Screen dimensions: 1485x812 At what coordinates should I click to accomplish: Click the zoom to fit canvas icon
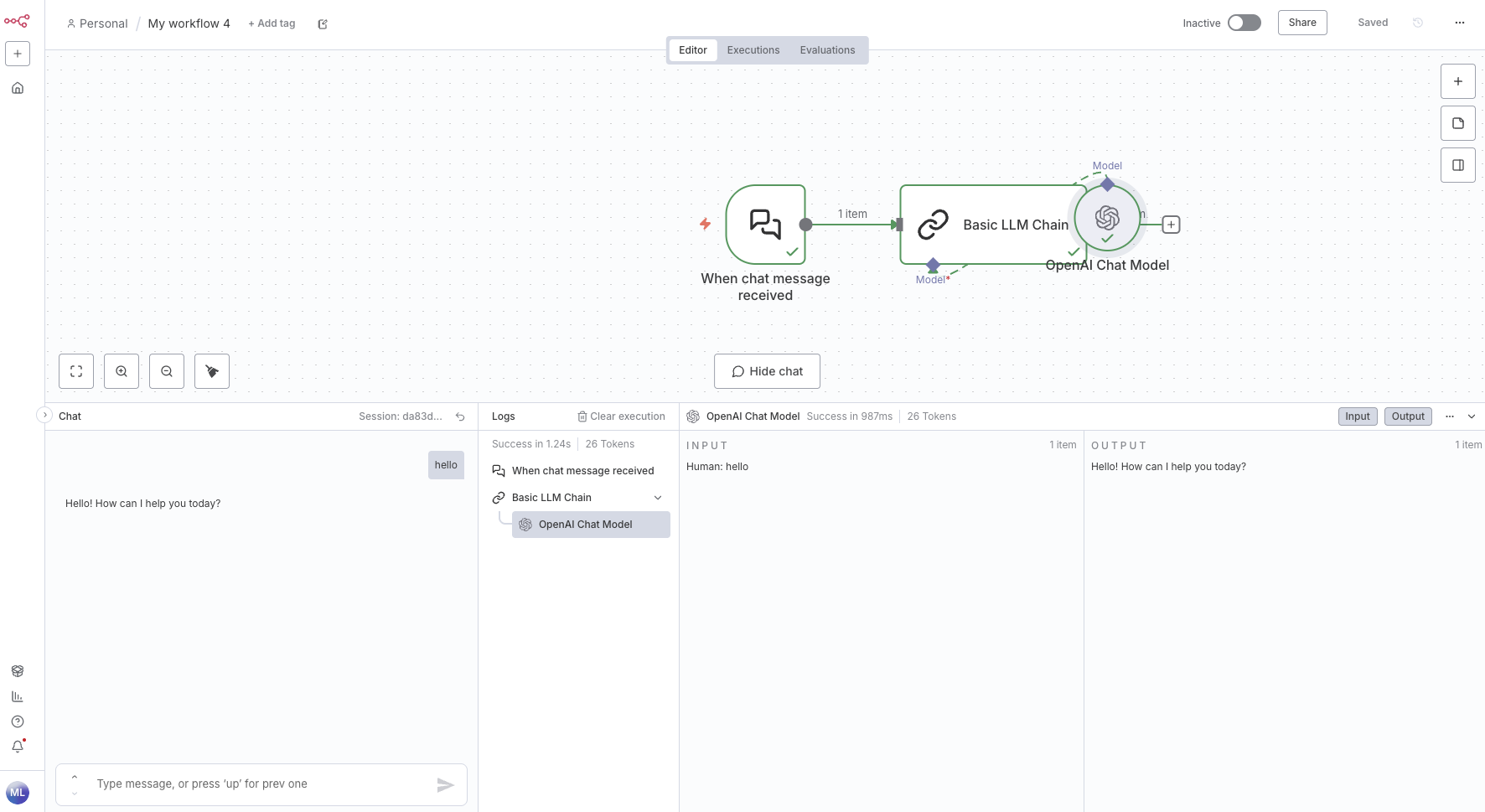(76, 371)
